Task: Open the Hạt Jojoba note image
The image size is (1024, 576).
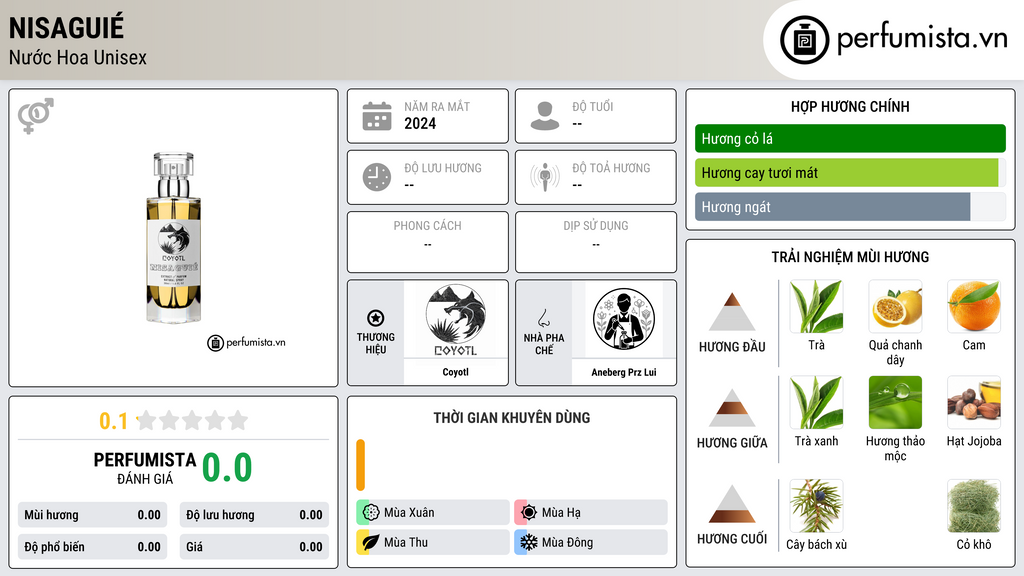Action: [x=974, y=402]
